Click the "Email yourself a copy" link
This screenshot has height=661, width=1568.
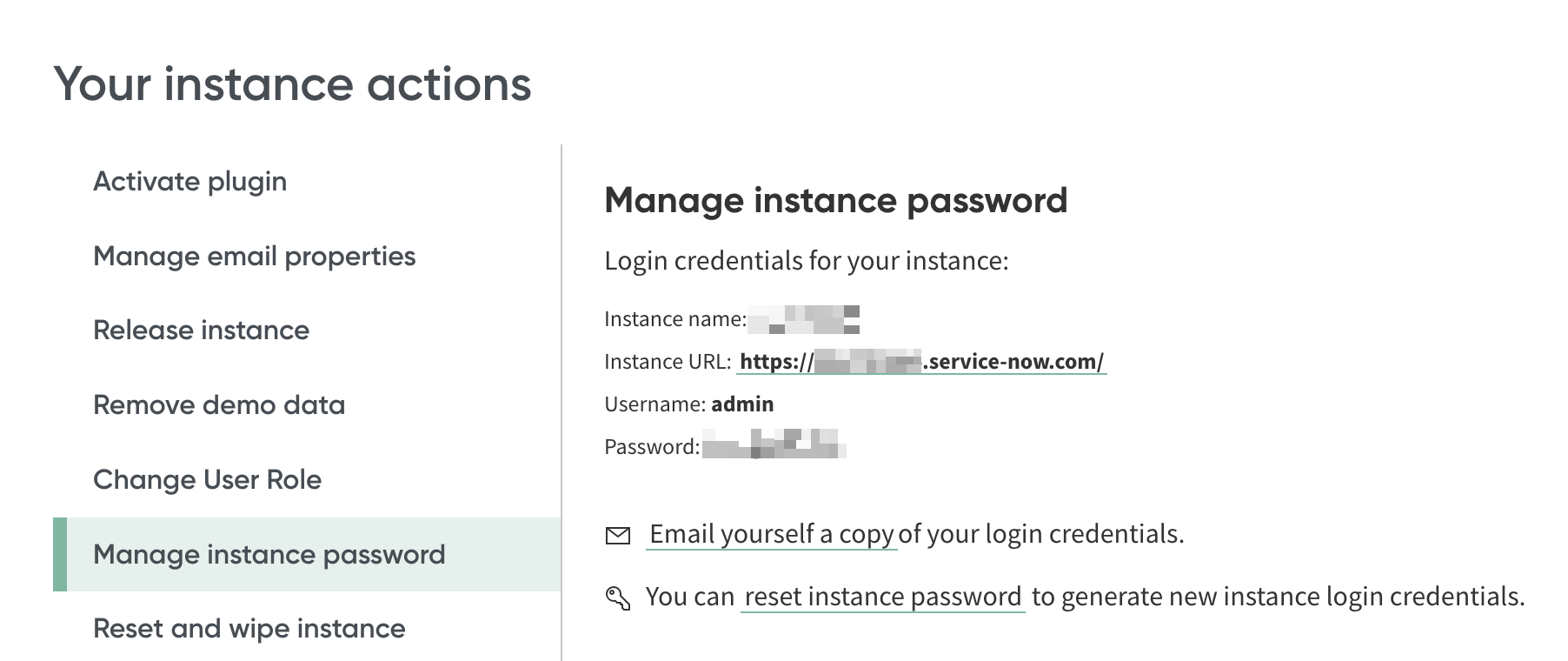coord(771,534)
